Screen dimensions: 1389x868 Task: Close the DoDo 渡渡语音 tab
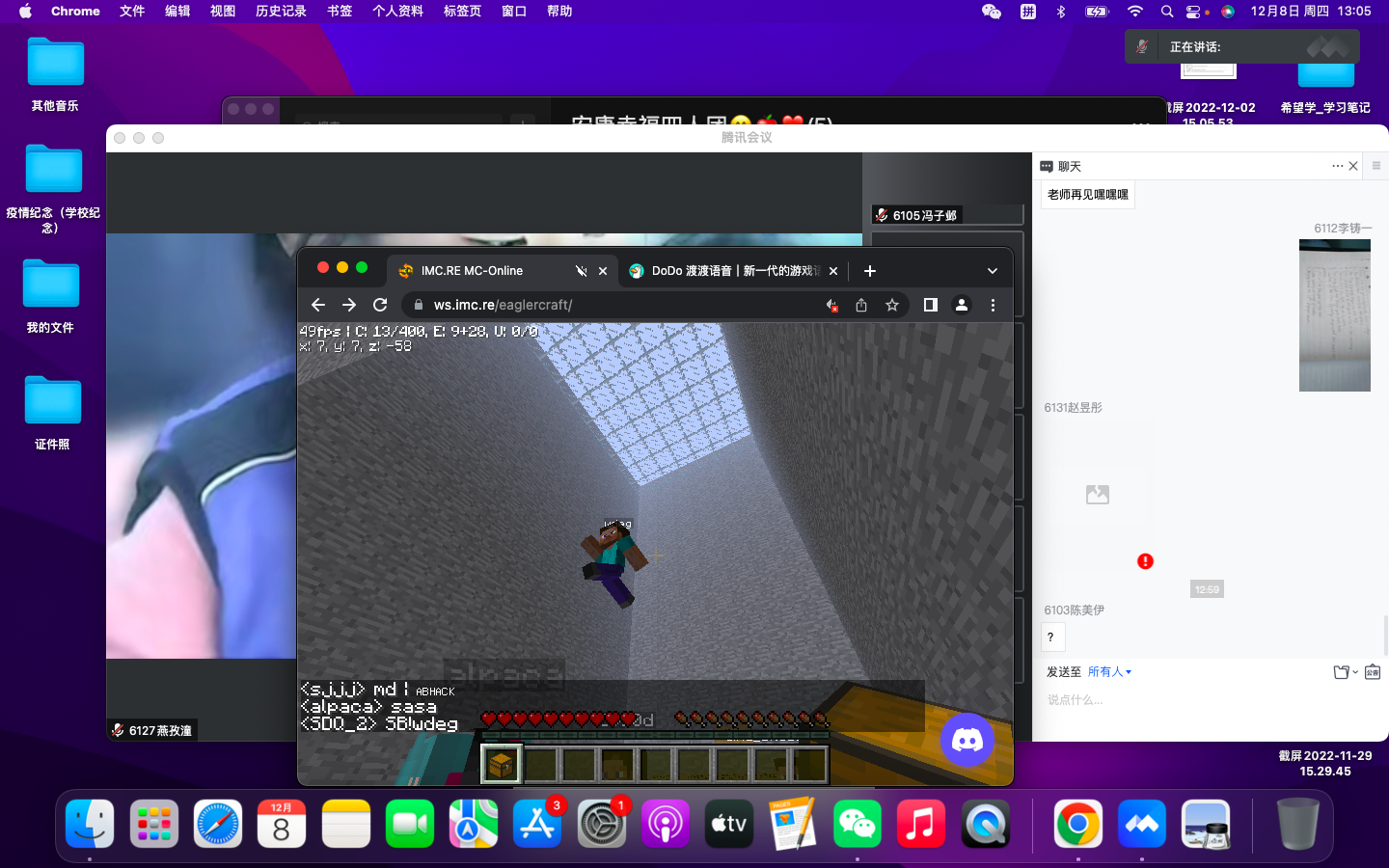click(x=833, y=271)
